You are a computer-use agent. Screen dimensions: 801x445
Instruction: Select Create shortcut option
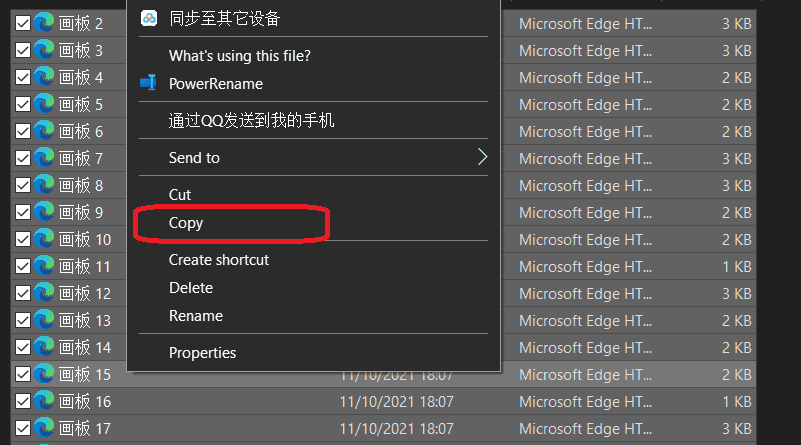219,260
